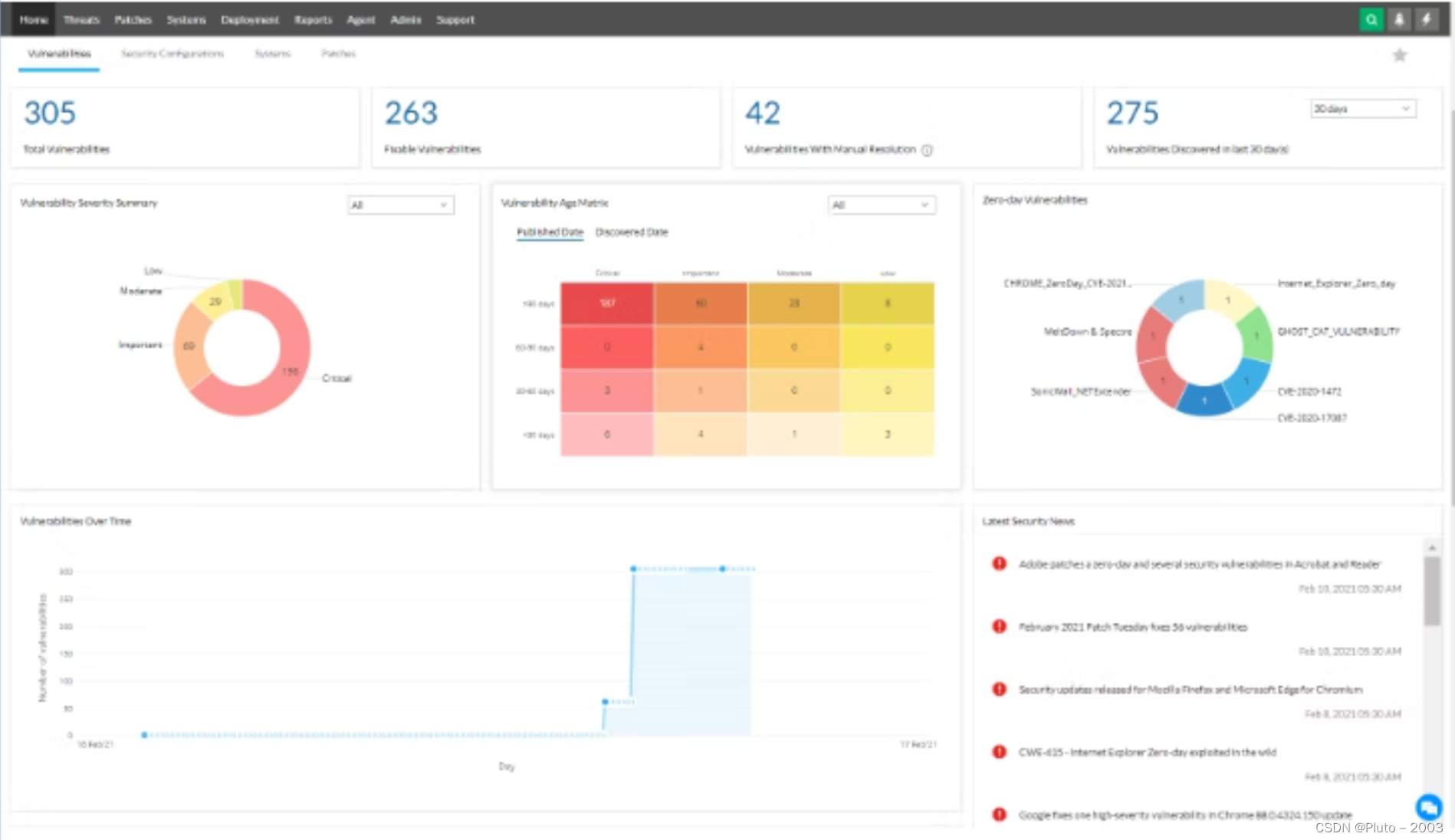Select Discovered Date tab in Age Matrix
1455x840 pixels.
[632, 232]
